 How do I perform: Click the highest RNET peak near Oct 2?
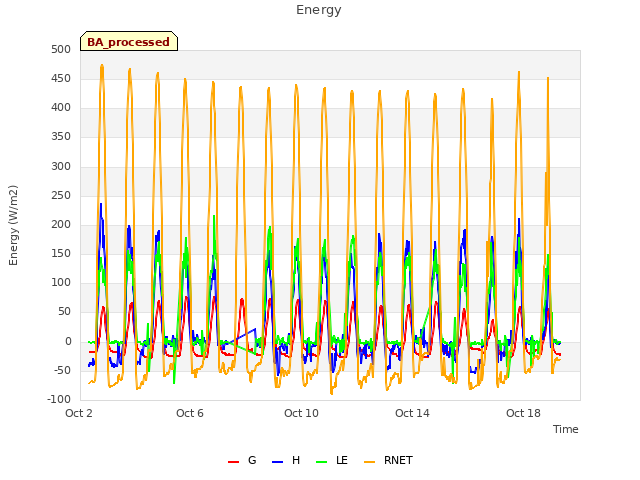tap(102, 65)
